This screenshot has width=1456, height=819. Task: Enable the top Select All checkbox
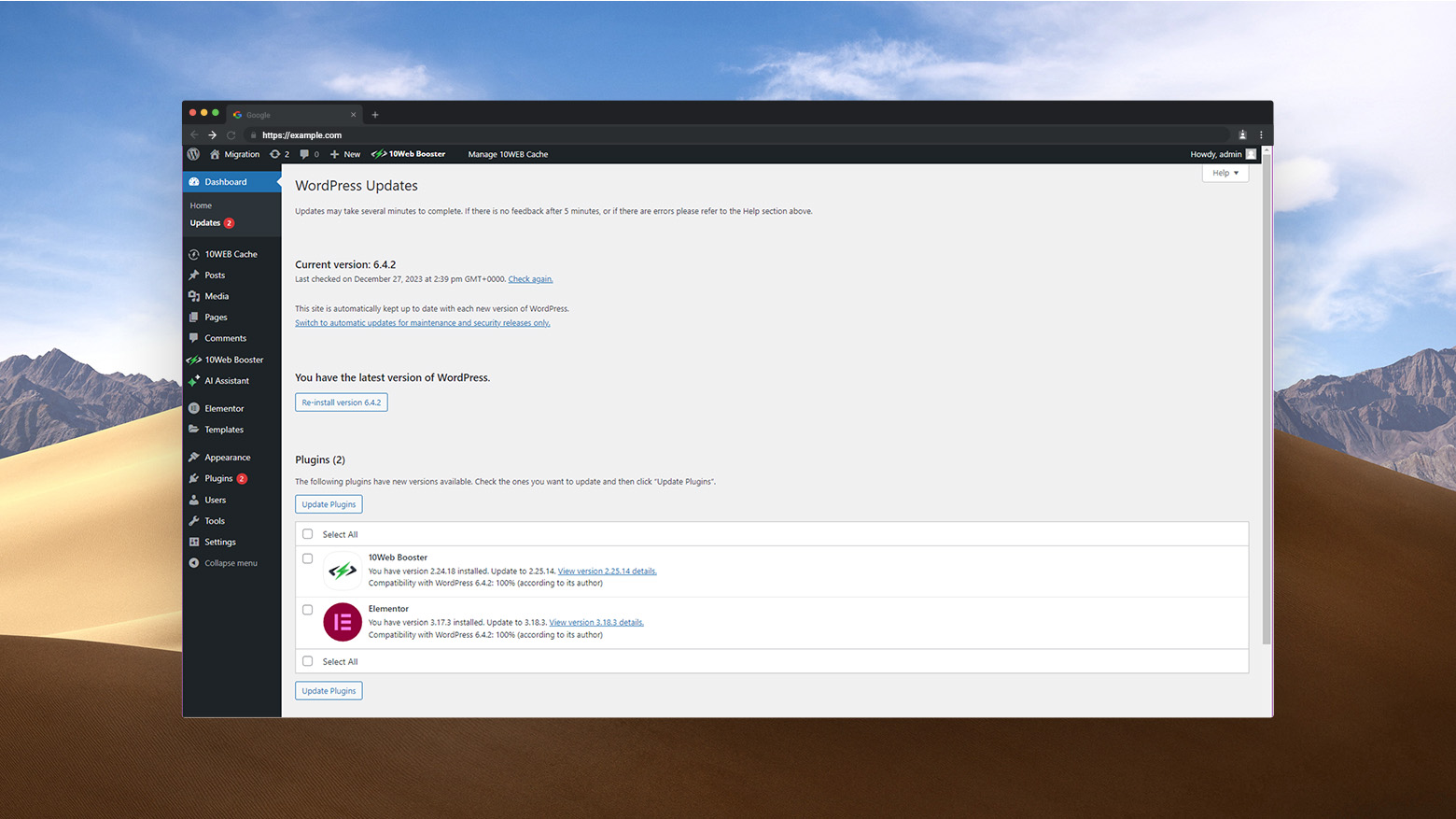307,533
